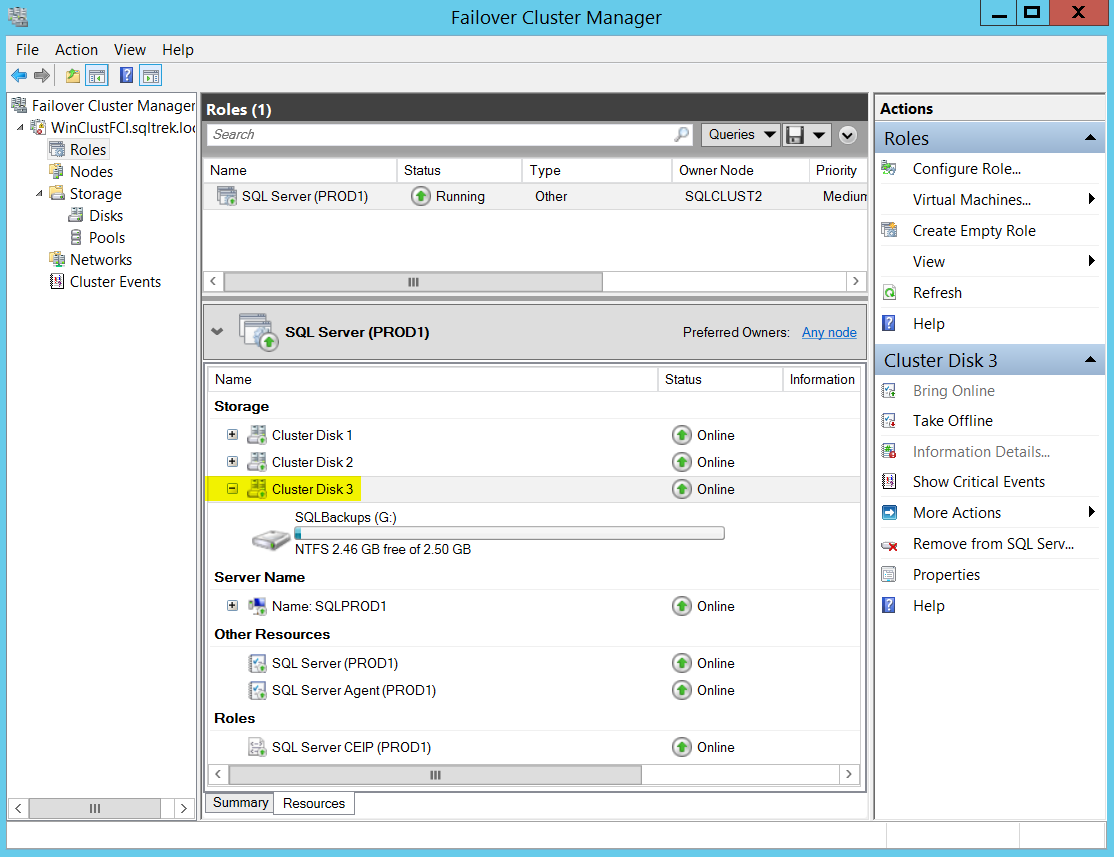Screen dimensions: 1114x857
Task: Click the Any node preferred owners link
Action: (x=829, y=333)
